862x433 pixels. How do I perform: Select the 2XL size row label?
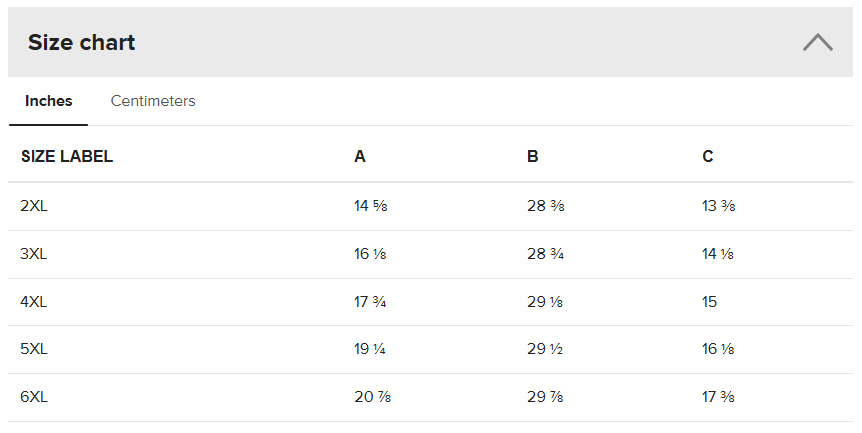tap(34, 206)
